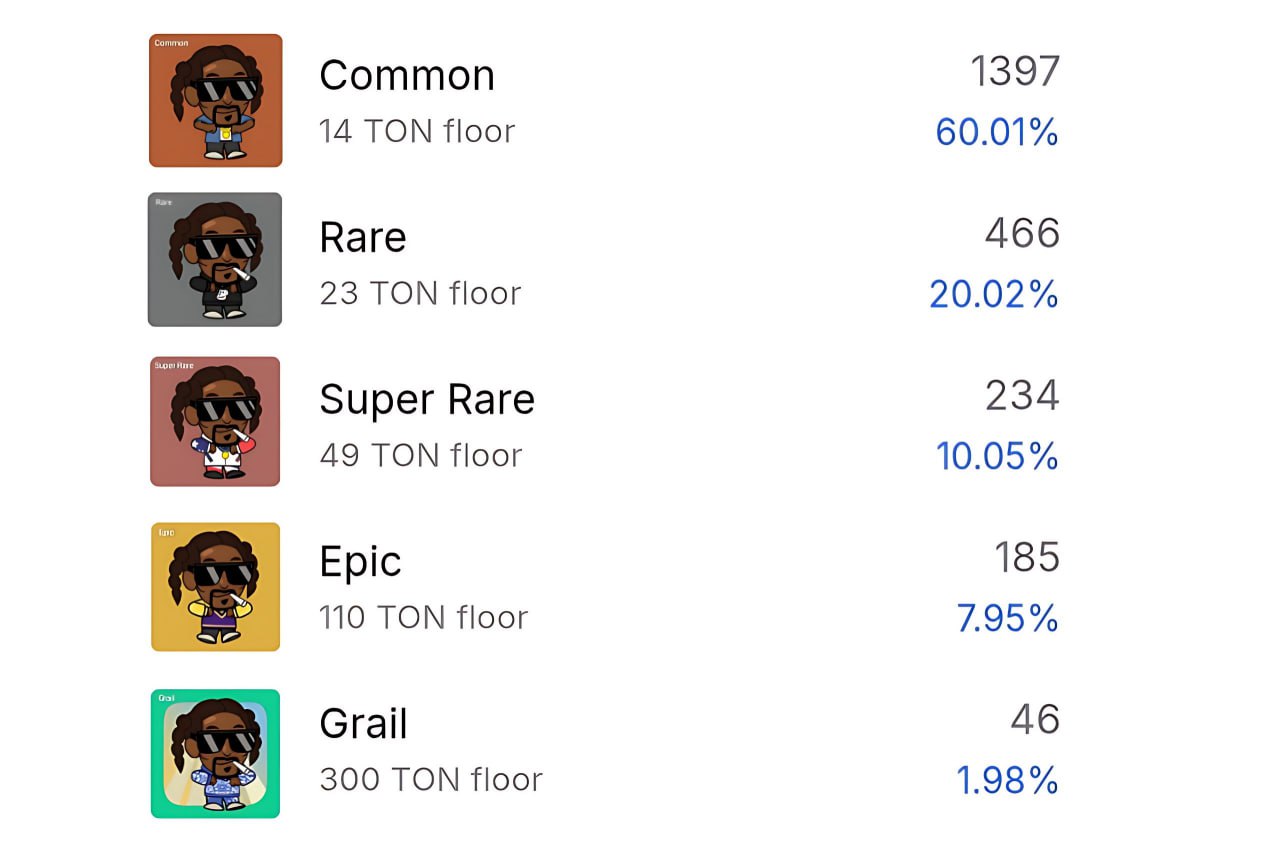Click the Epic yellow avatar thumbnail

pos(215,586)
